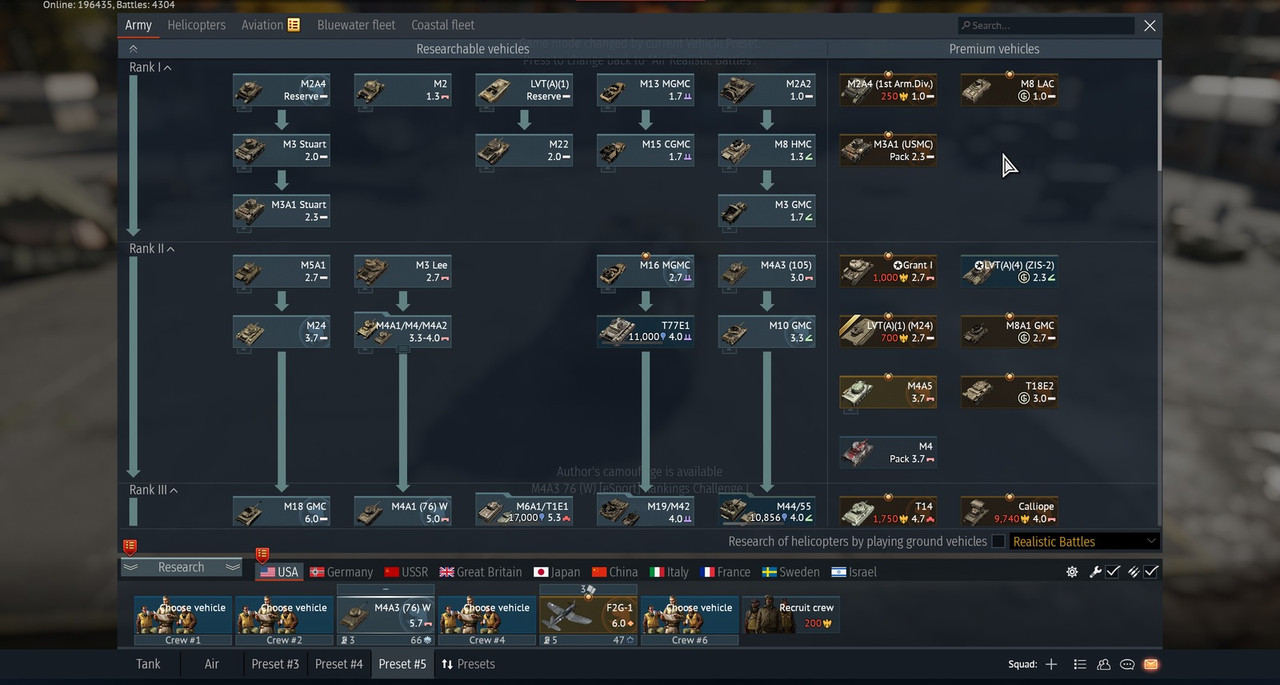Viewport: 1280px width, 685px height.
Task: Expand the M6A1/T1E1 vehicle group
Action: click(524, 511)
